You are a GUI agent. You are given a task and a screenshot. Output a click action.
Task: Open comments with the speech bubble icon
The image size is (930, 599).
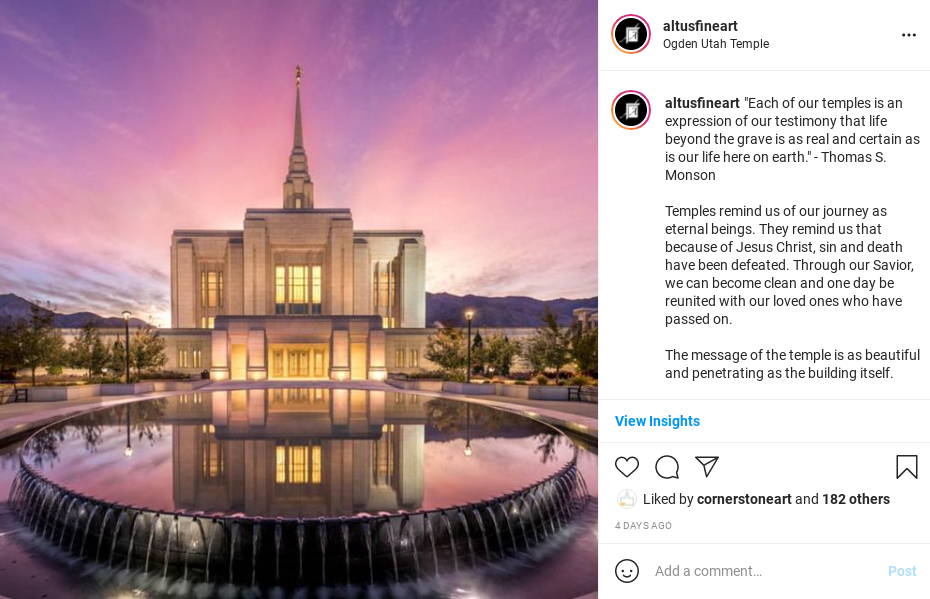pyautogui.click(x=667, y=467)
